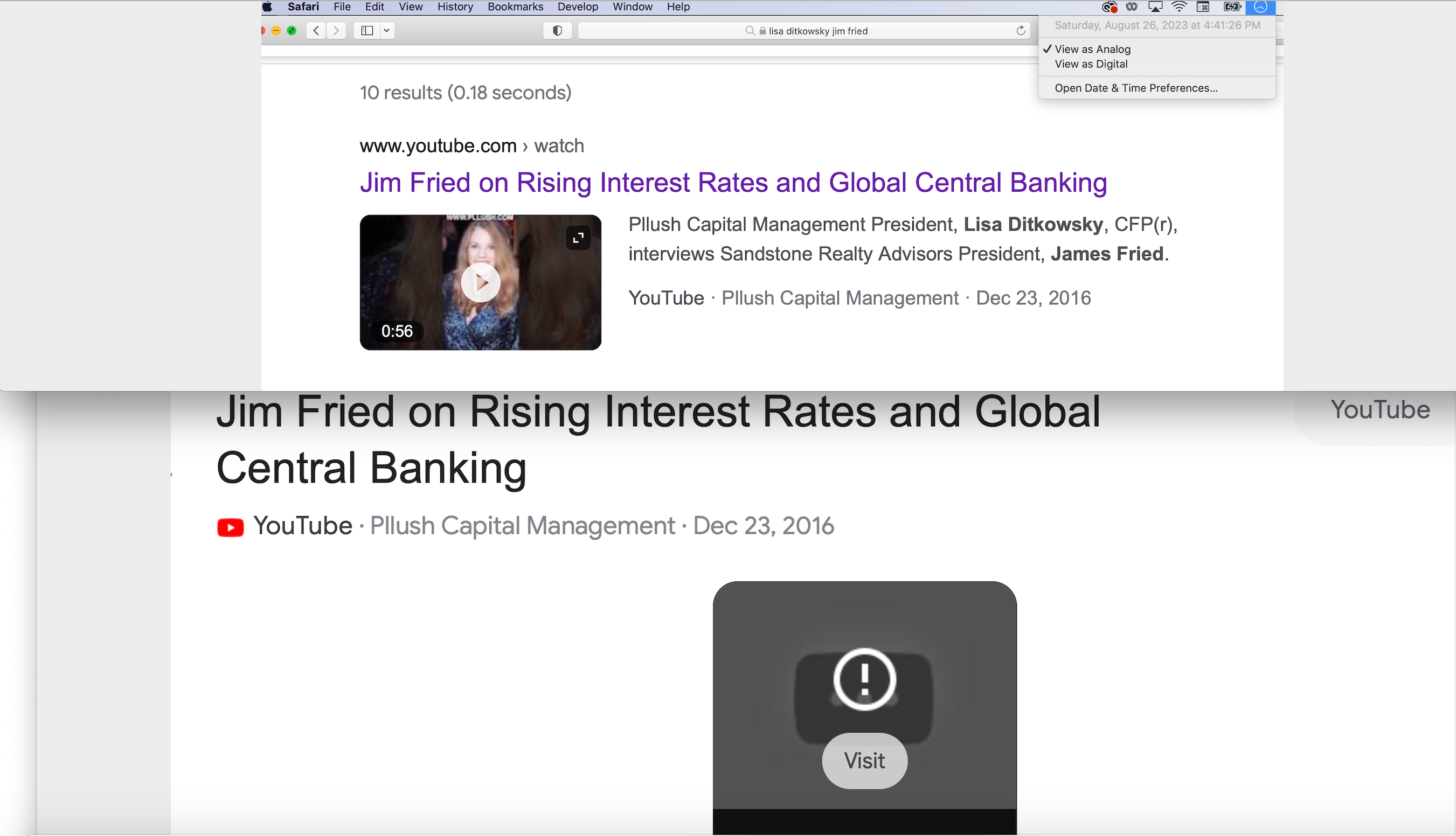The width and height of the screenshot is (1456, 836).
Task: Toggle the Safari sidebar button
Action: 367,30
